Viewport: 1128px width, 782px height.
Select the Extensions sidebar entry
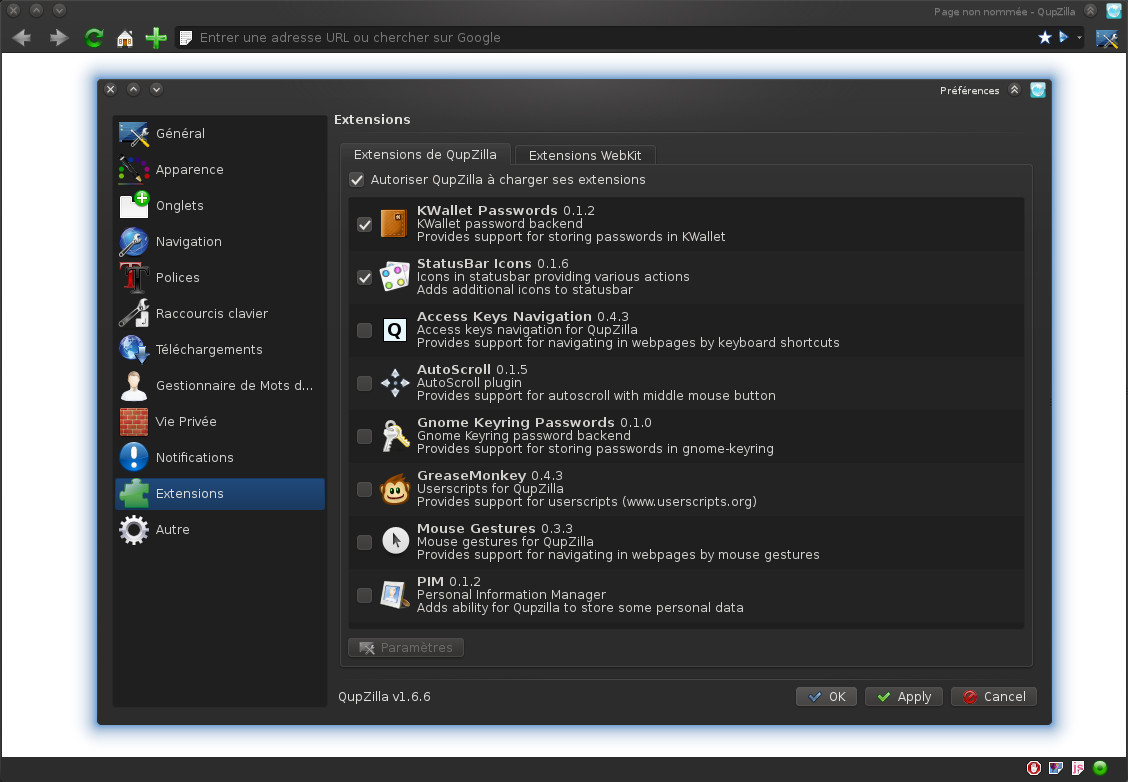(220, 494)
